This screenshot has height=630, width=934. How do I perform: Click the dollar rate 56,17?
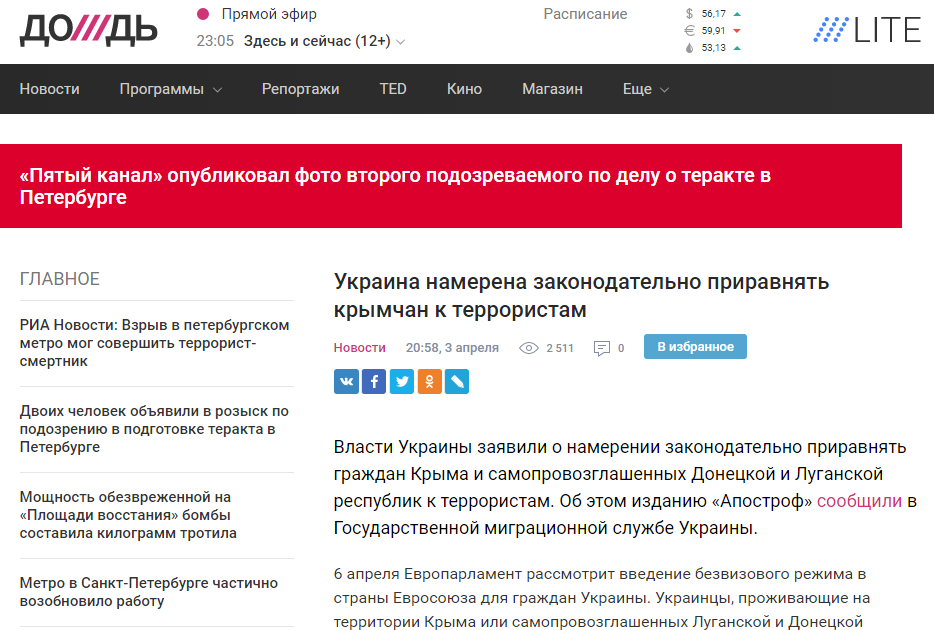714,14
